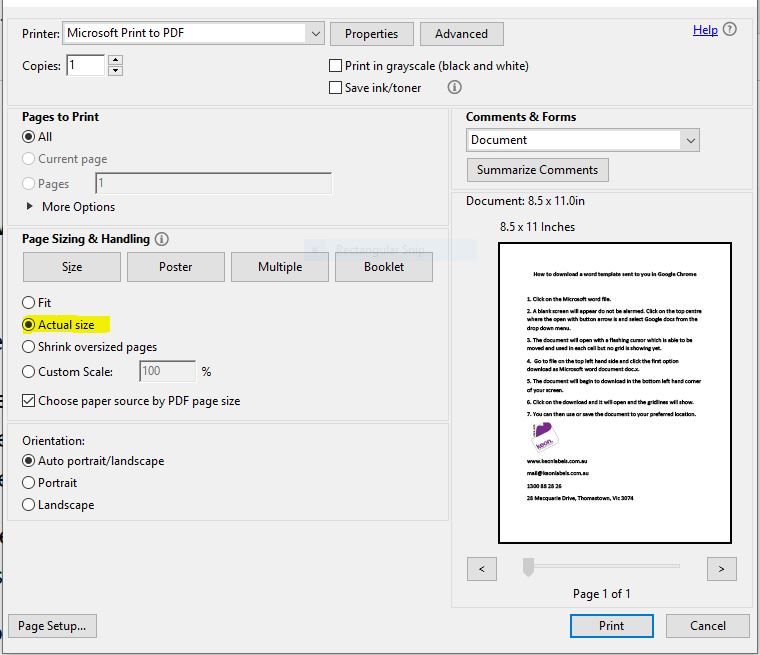Click the 'Page 1 of 1' text
Image resolution: width=760 pixels, height=655 pixels.
coord(602,594)
